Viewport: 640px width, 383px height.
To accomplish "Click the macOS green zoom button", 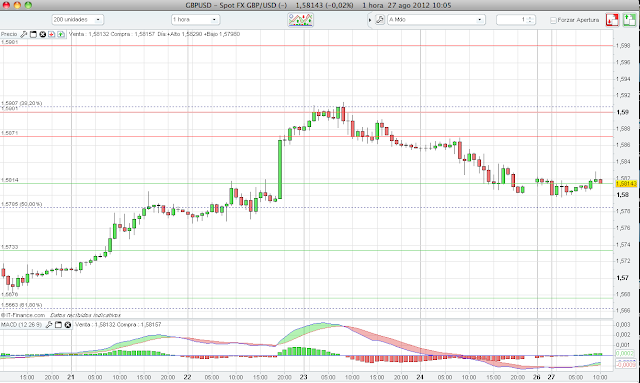I will tap(28, 5).
